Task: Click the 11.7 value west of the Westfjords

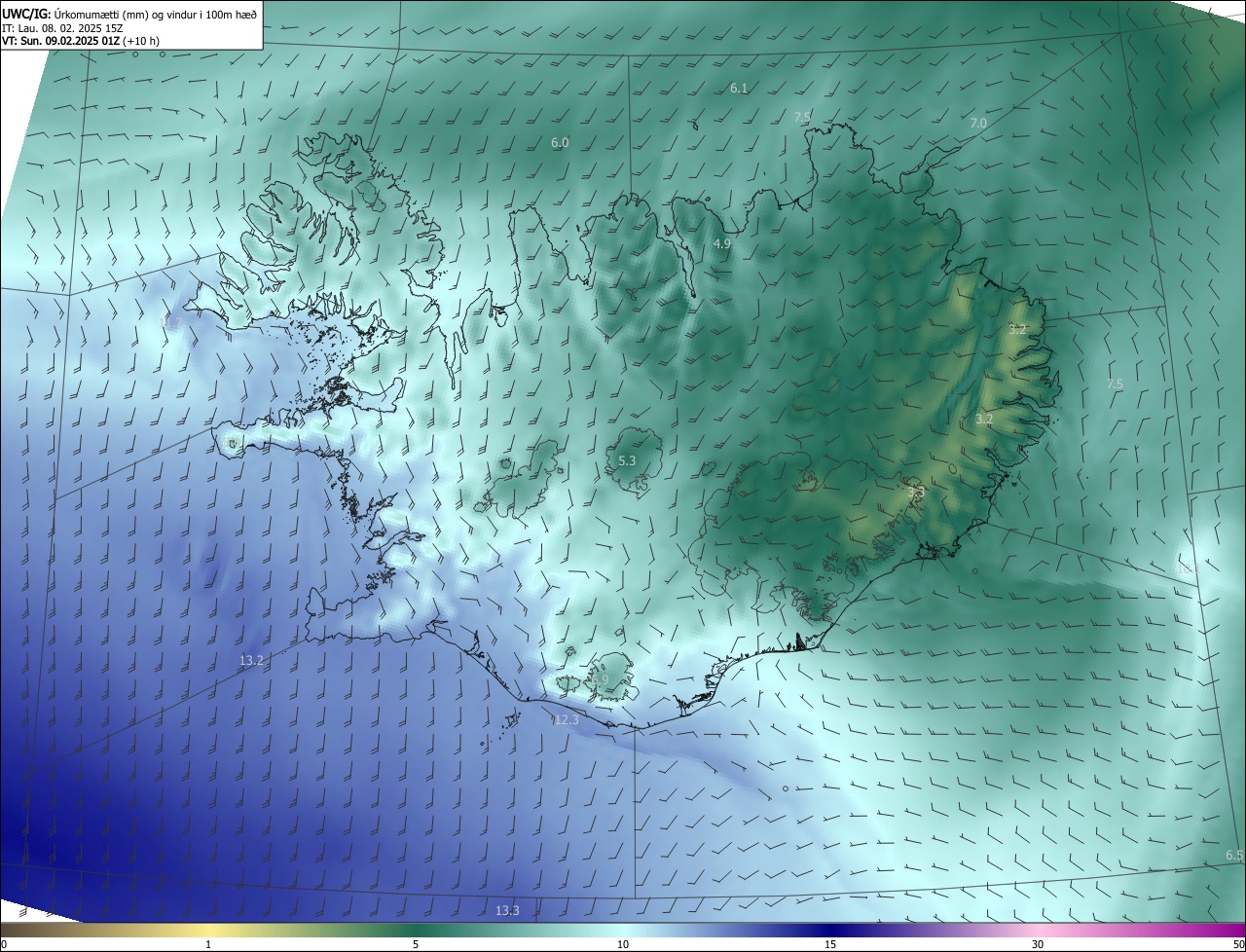Action: [170, 322]
